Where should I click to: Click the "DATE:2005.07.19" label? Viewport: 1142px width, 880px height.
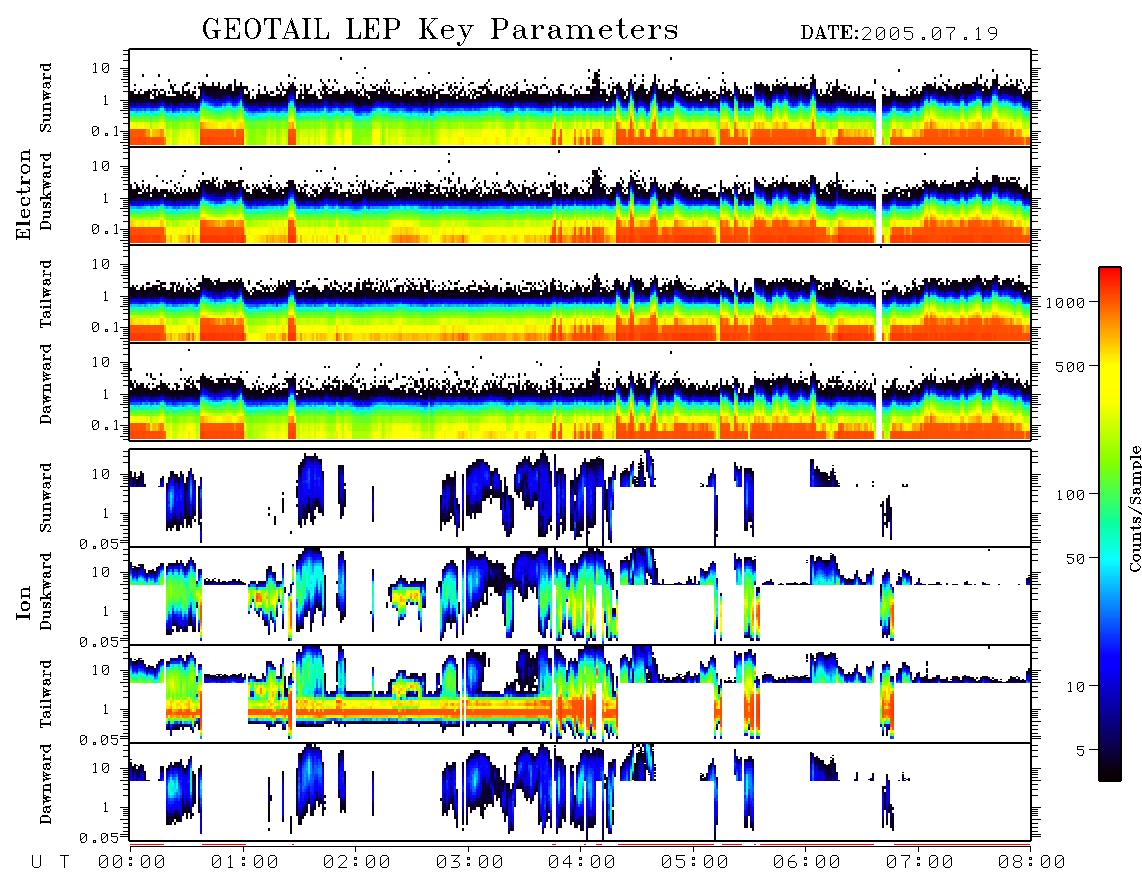coord(899,34)
